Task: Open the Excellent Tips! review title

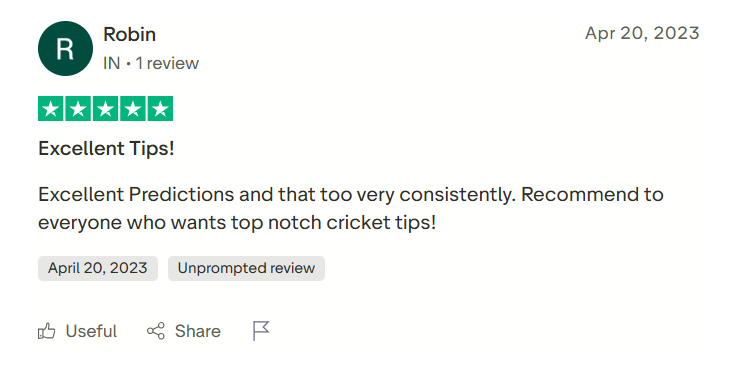Action: [x=106, y=149]
